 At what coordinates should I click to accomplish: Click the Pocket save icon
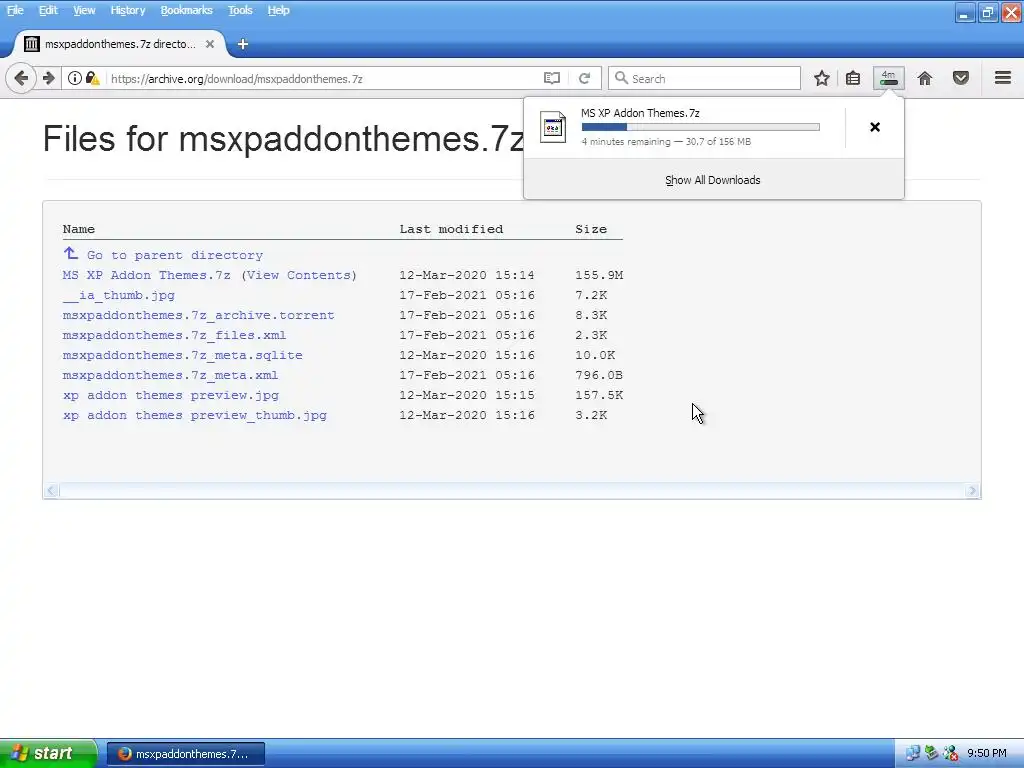961,78
